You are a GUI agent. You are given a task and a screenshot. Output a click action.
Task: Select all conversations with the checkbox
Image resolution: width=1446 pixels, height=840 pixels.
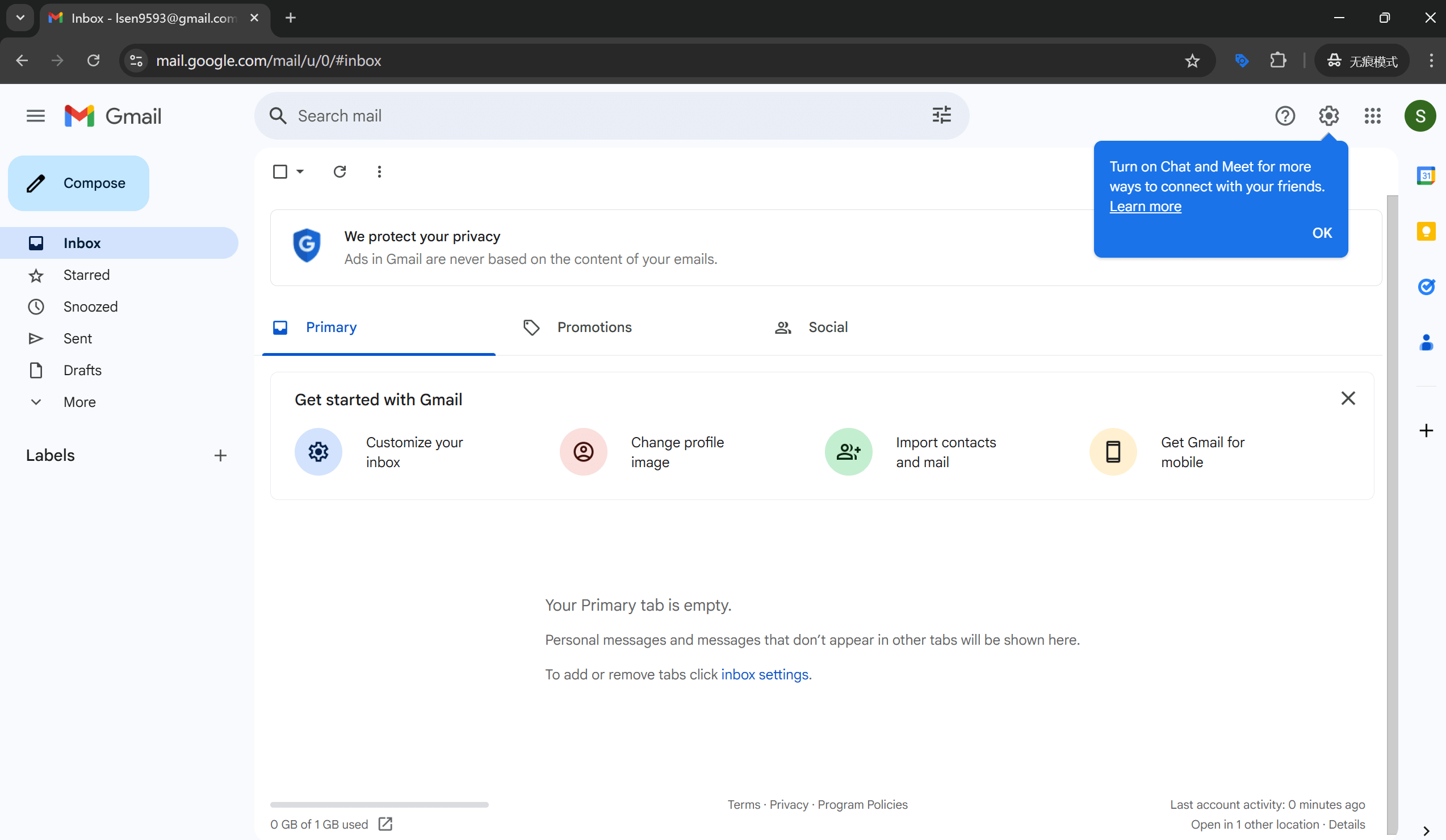[x=280, y=171]
